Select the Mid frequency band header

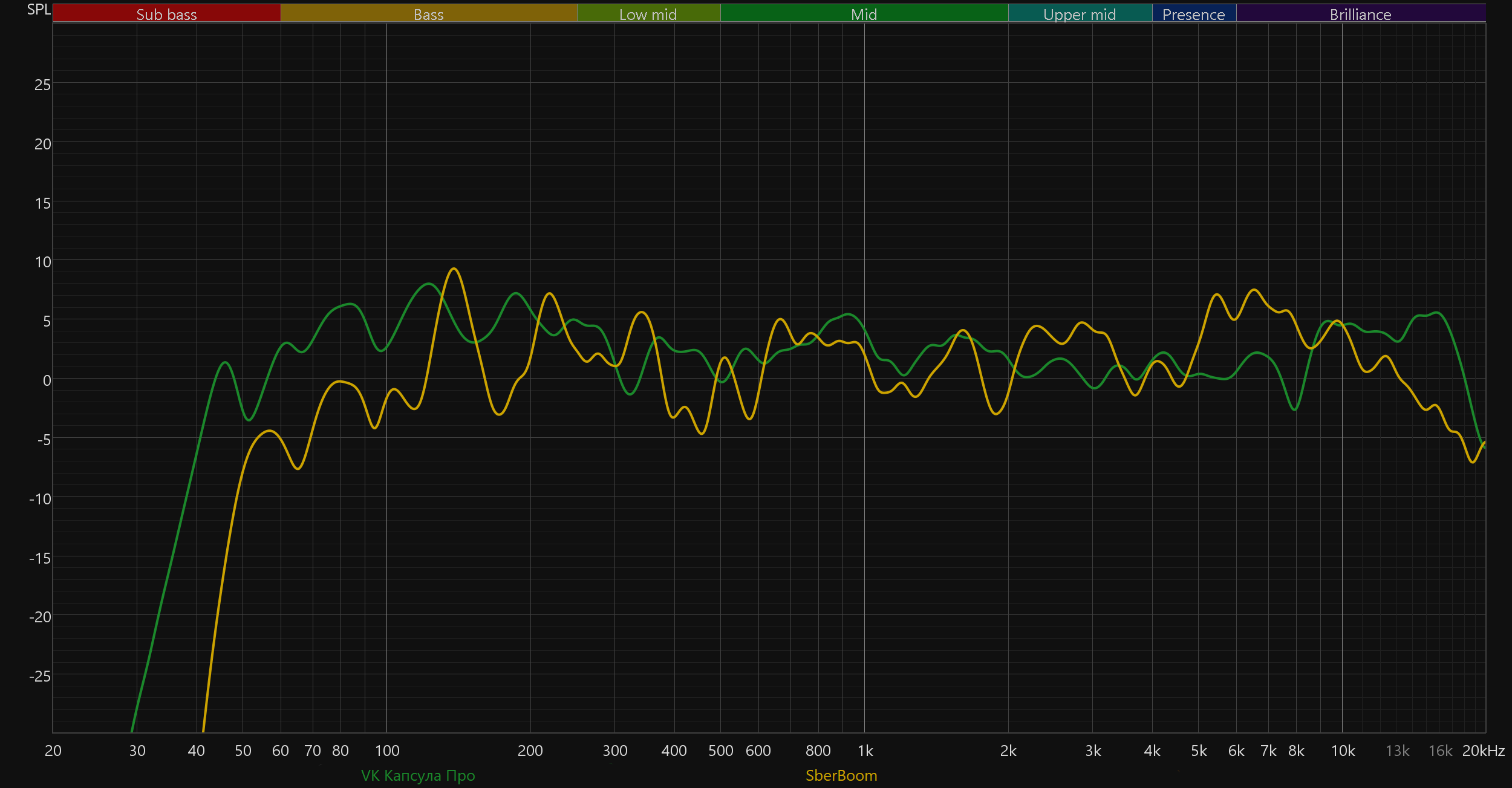coord(864,14)
